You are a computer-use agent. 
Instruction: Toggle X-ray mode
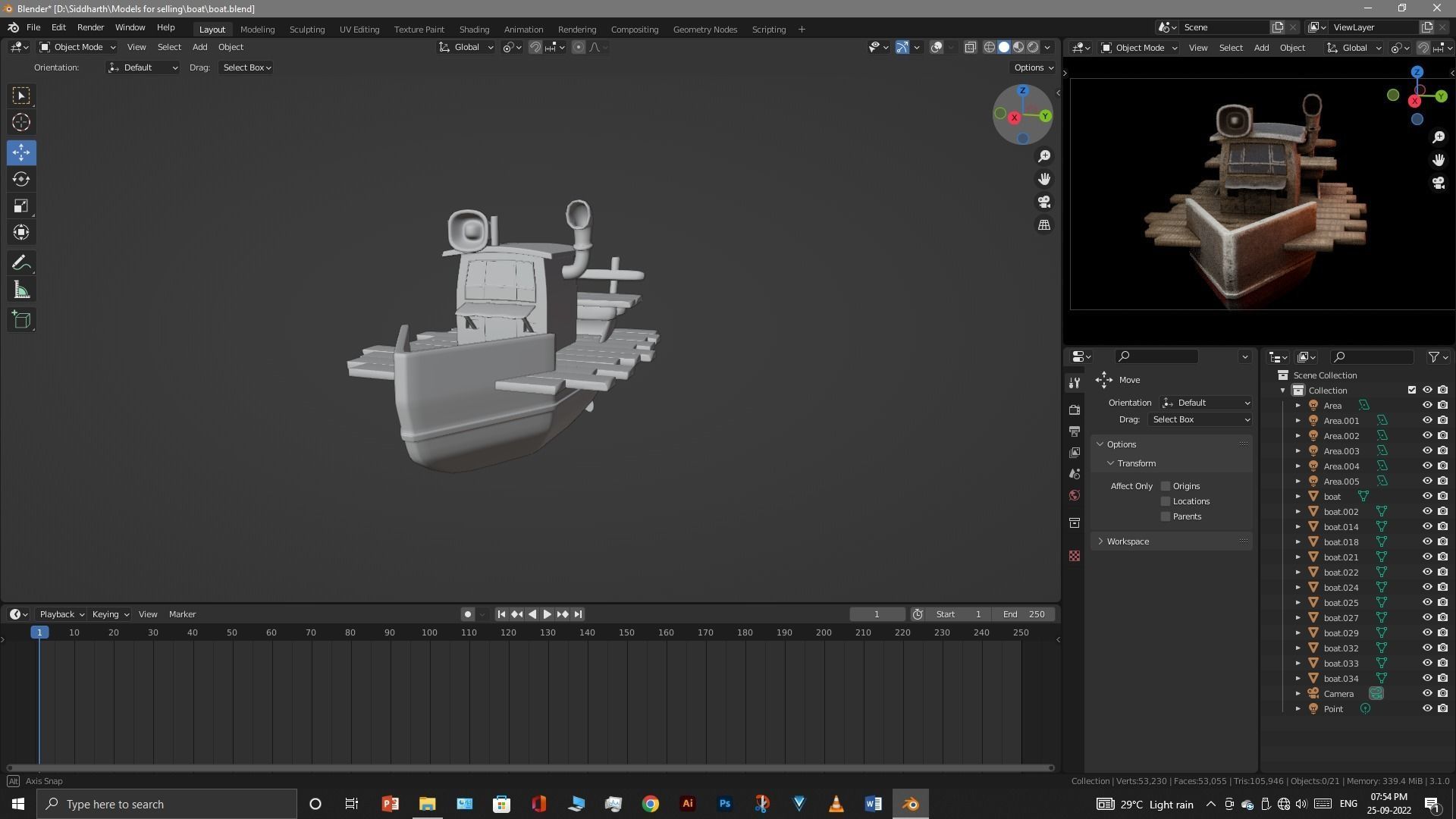tap(970, 47)
